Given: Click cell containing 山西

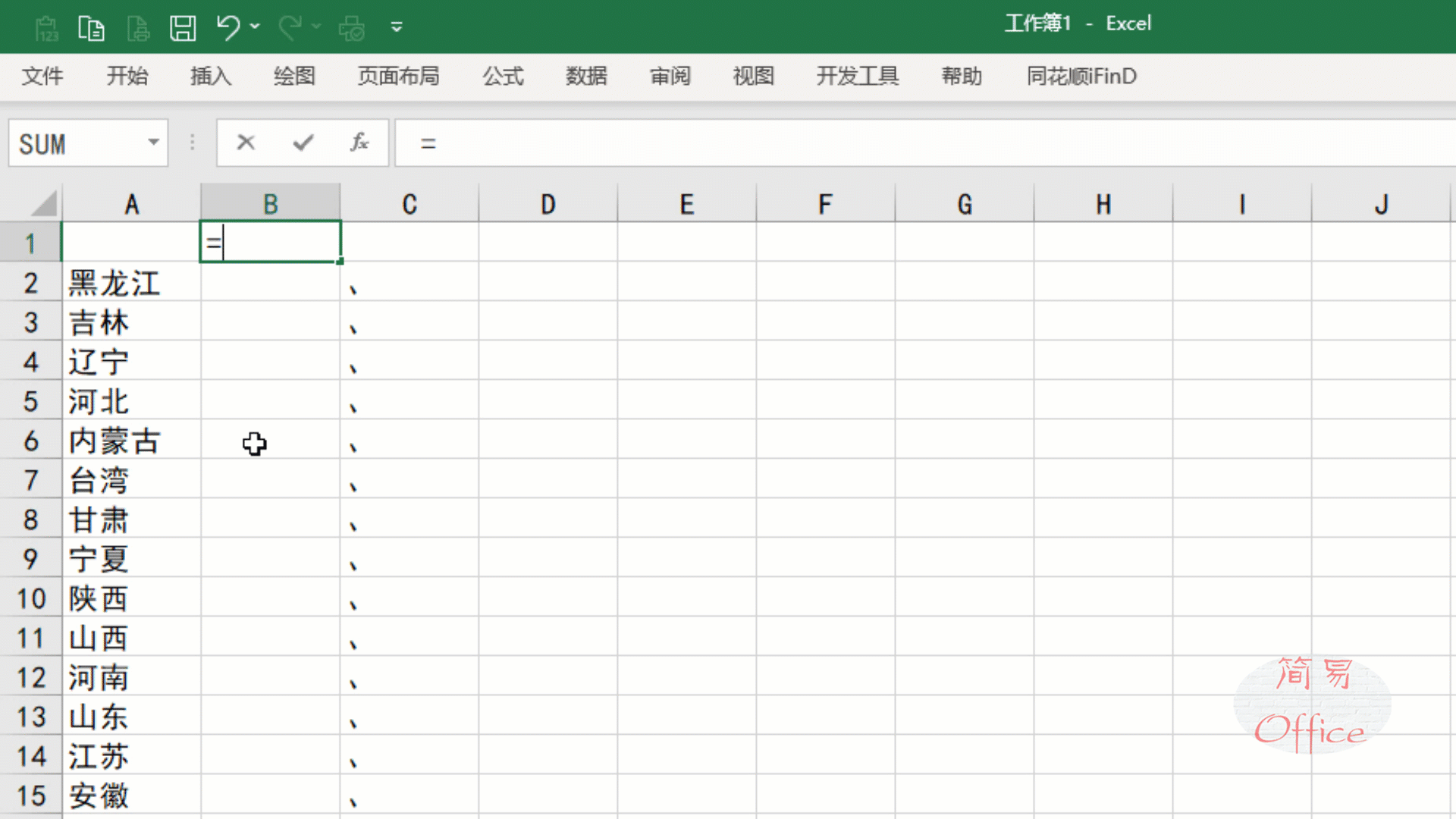Looking at the screenshot, I should point(132,637).
